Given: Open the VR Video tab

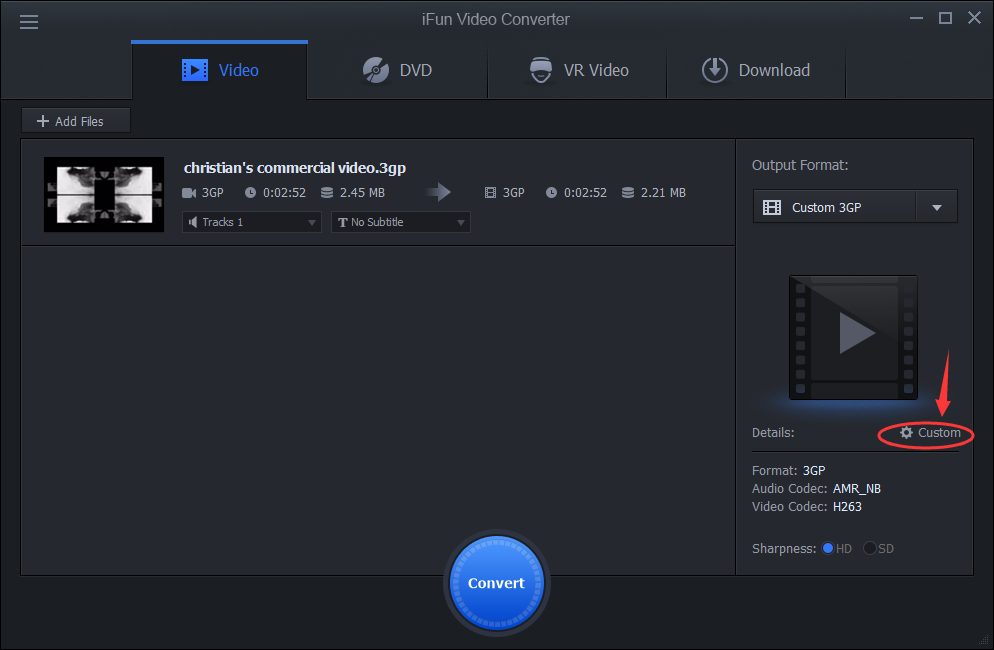Looking at the screenshot, I should (x=578, y=70).
